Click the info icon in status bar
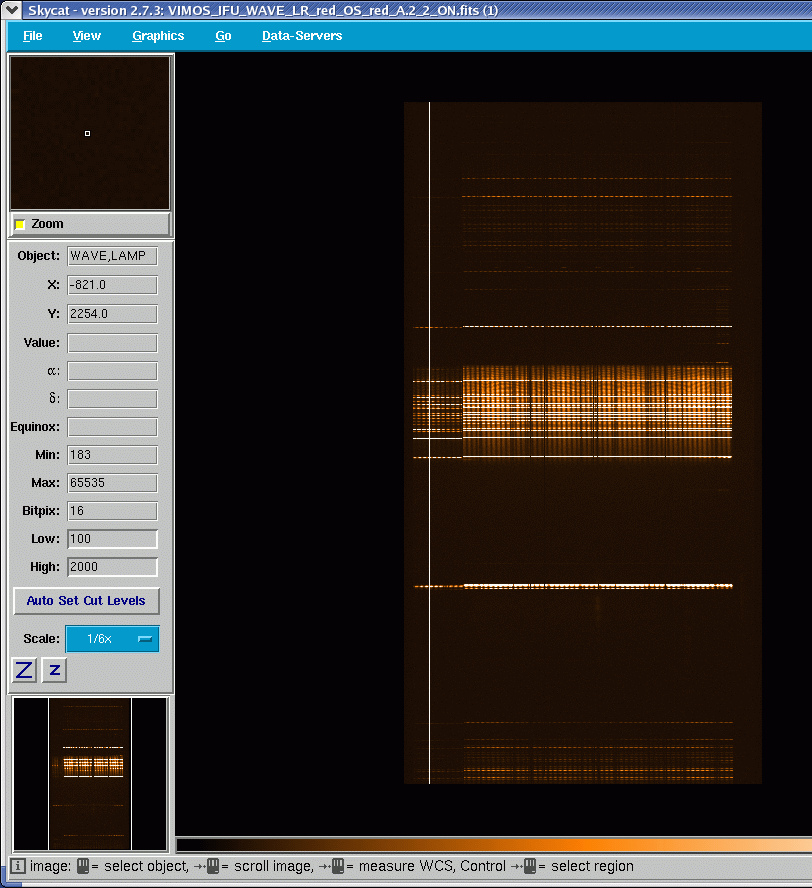812x888 pixels. 18,866
